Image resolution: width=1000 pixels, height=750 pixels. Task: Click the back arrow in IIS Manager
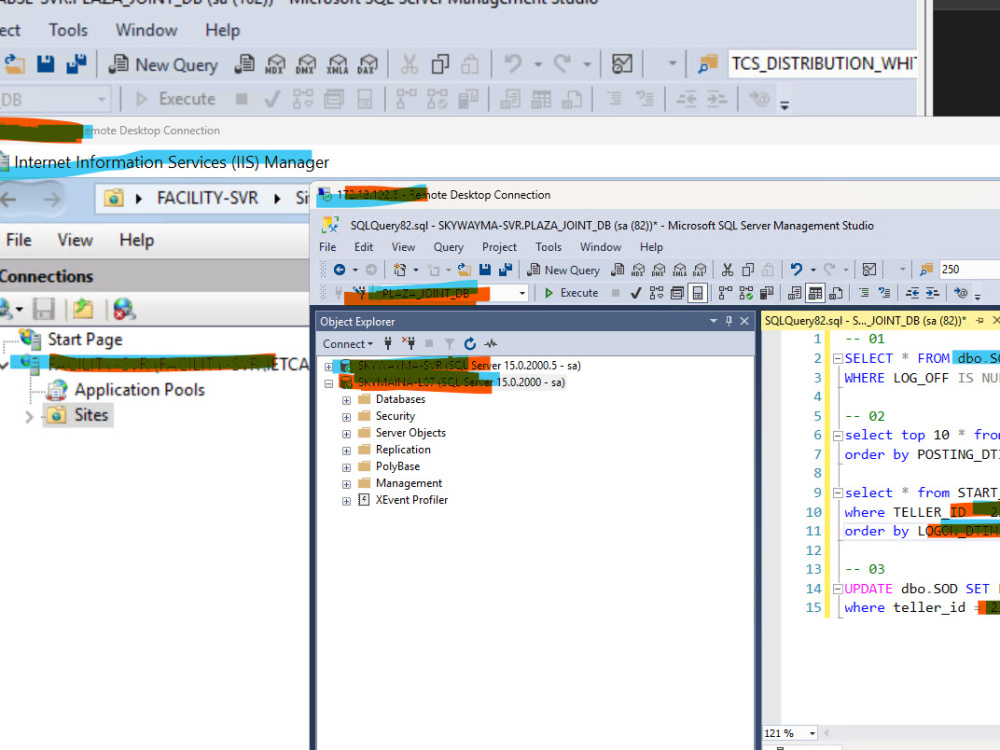pos(8,199)
